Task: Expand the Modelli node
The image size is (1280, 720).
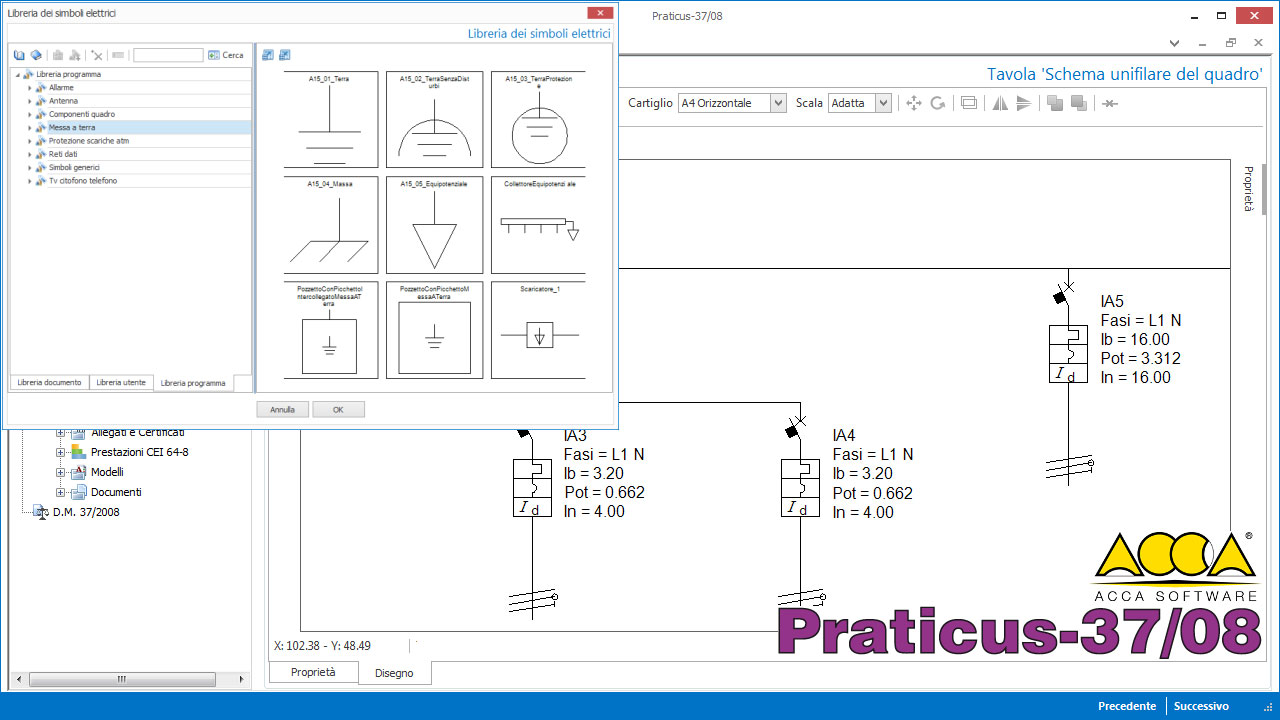Action: (x=60, y=472)
